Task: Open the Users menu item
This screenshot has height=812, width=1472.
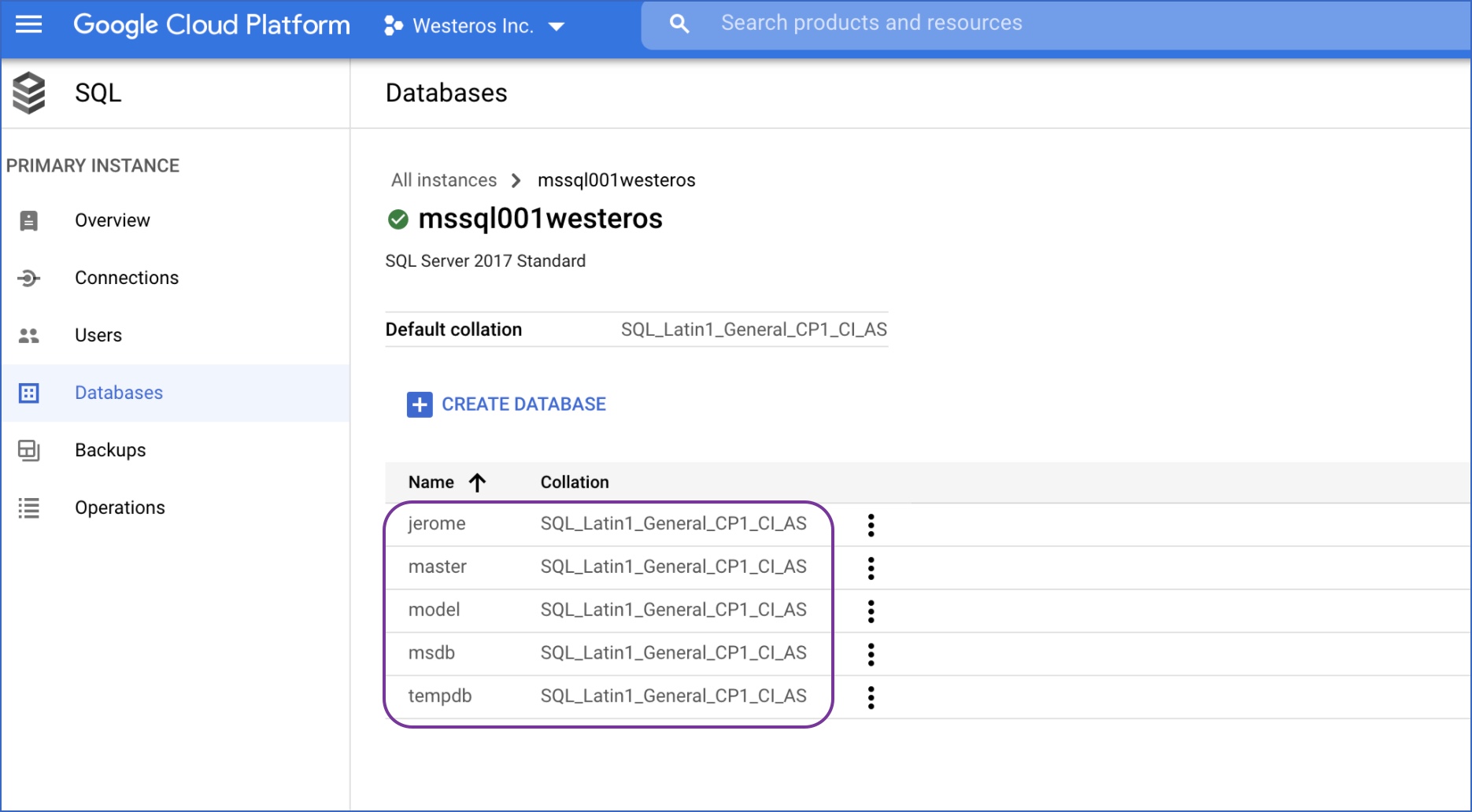Action: click(176, 335)
